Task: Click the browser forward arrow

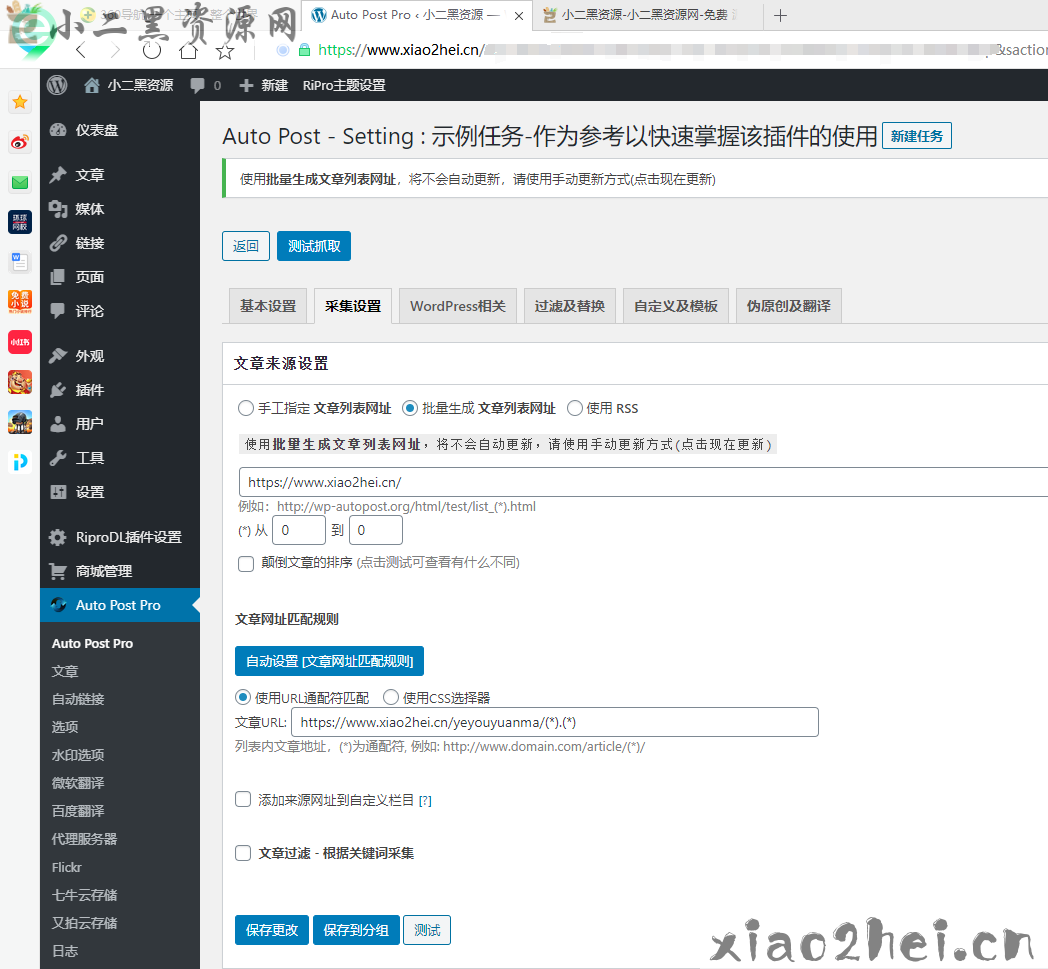Action: [x=116, y=50]
